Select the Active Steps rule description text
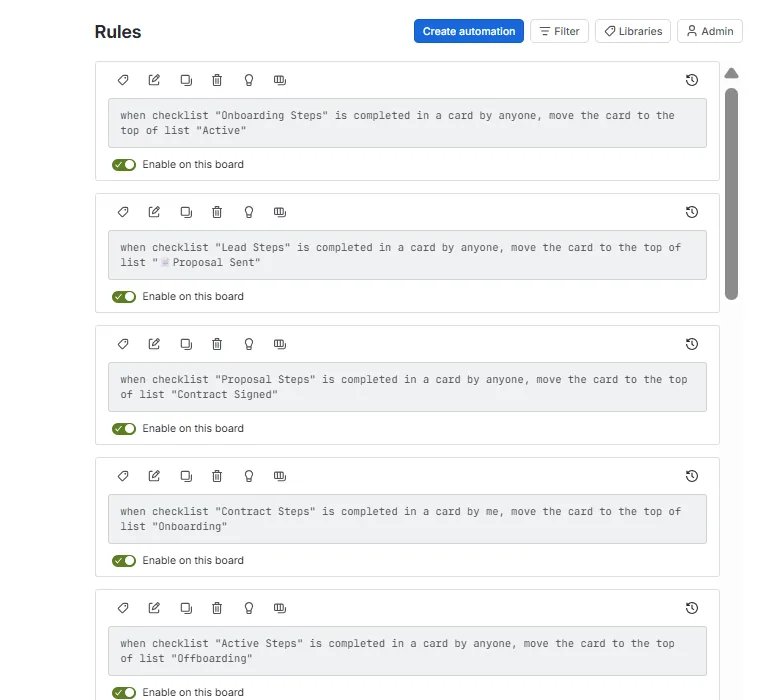The height and width of the screenshot is (700, 768). (x=407, y=651)
